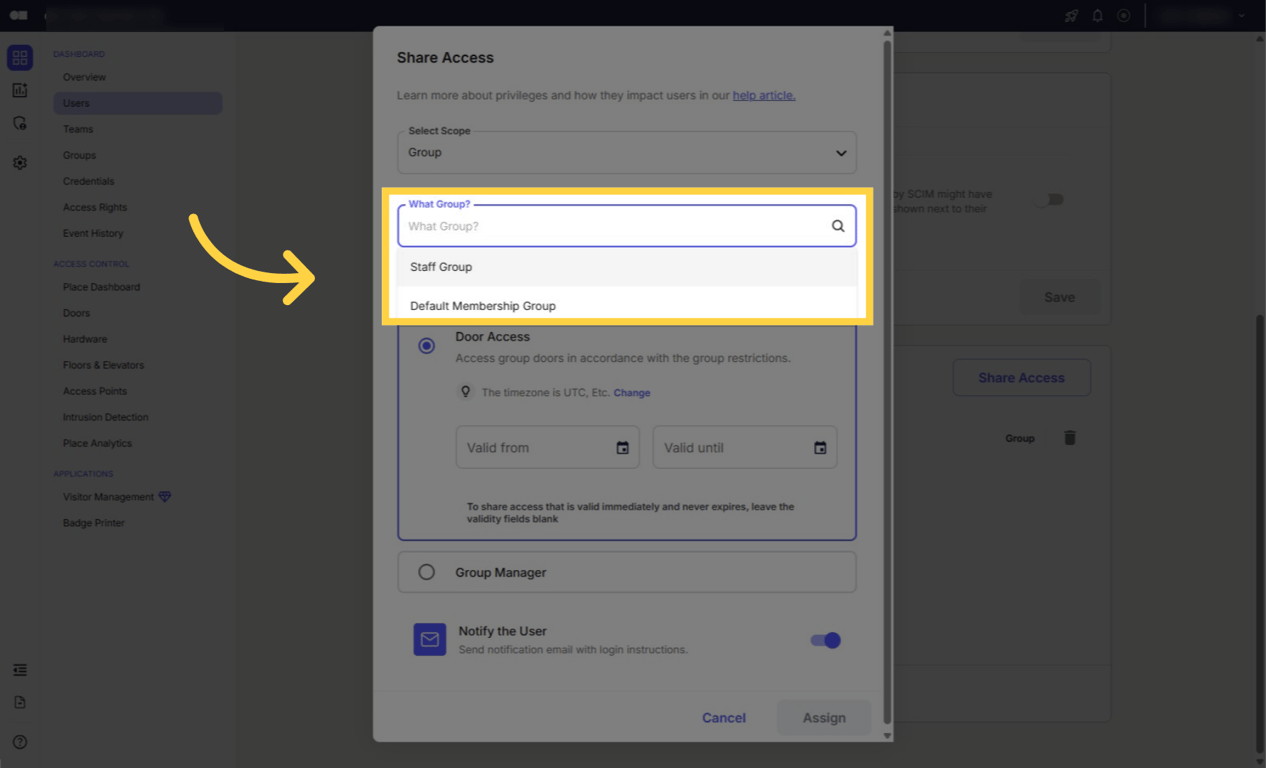Select the Door Access radio button
Image resolution: width=1266 pixels, height=768 pixels.
[427, 345]
